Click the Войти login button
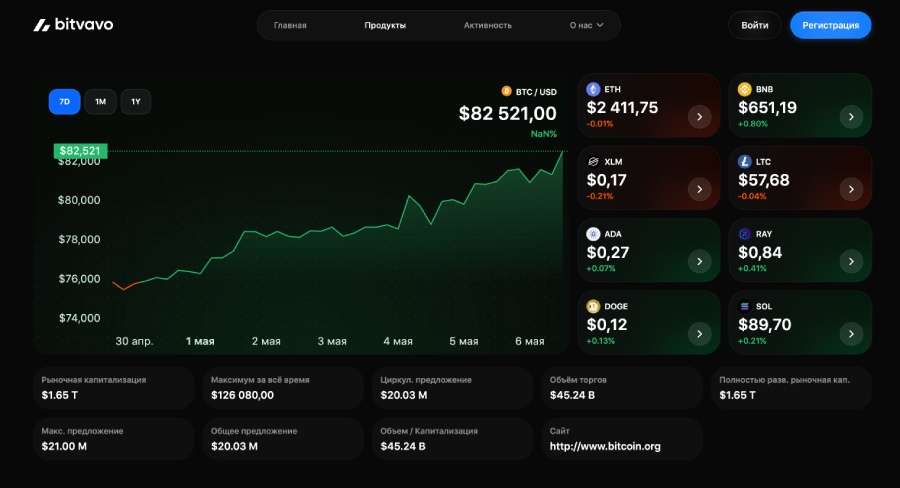The width and height of the screenshot is (900, 488). [755, 25]
